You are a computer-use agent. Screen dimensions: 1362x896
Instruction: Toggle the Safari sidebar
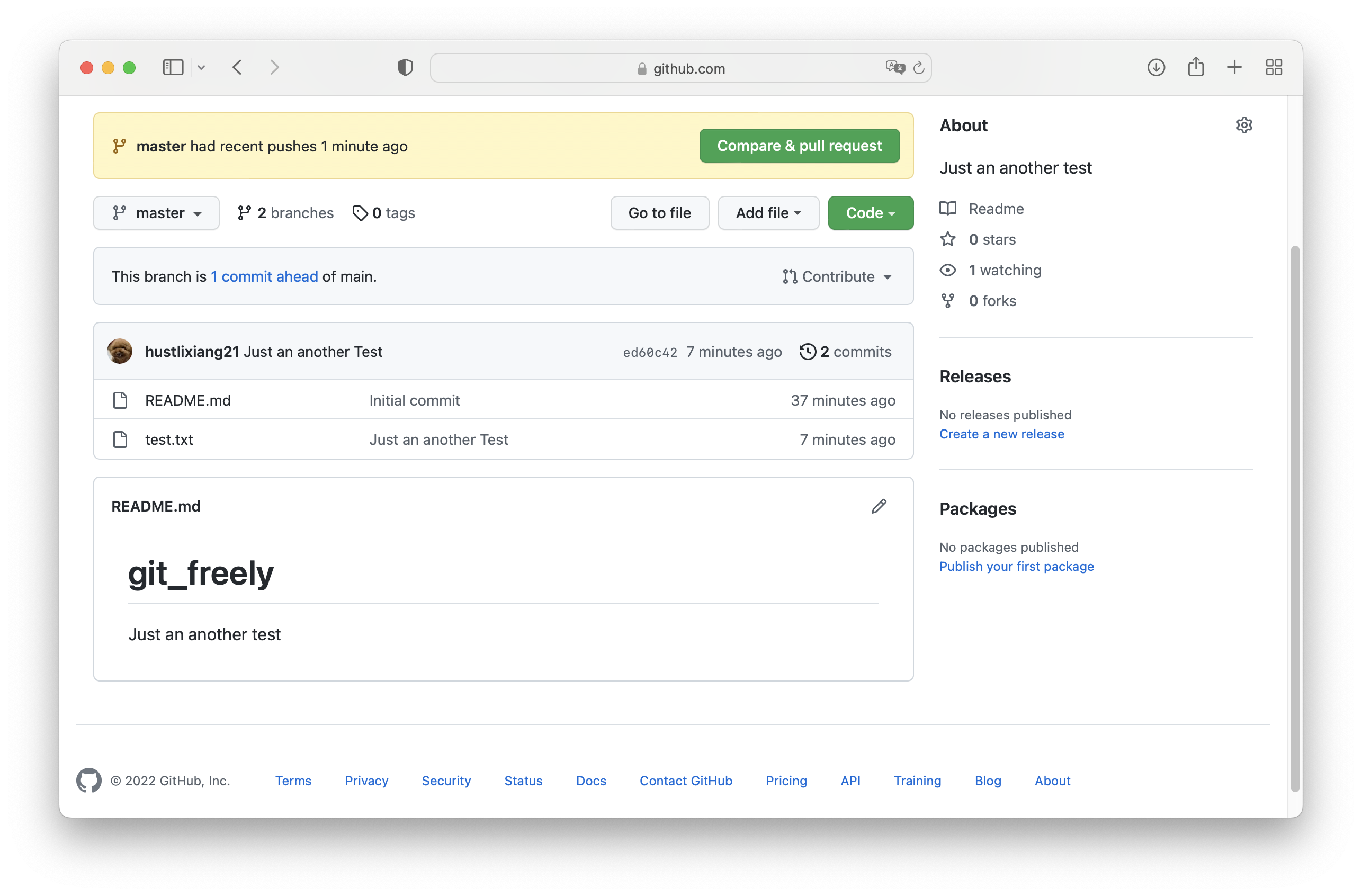point(173,67)
